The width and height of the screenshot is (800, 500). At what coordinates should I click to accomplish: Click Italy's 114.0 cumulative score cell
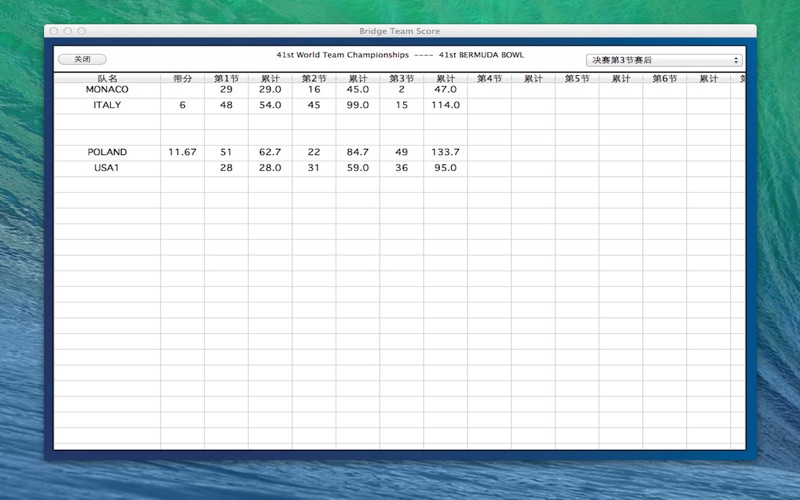445,105
